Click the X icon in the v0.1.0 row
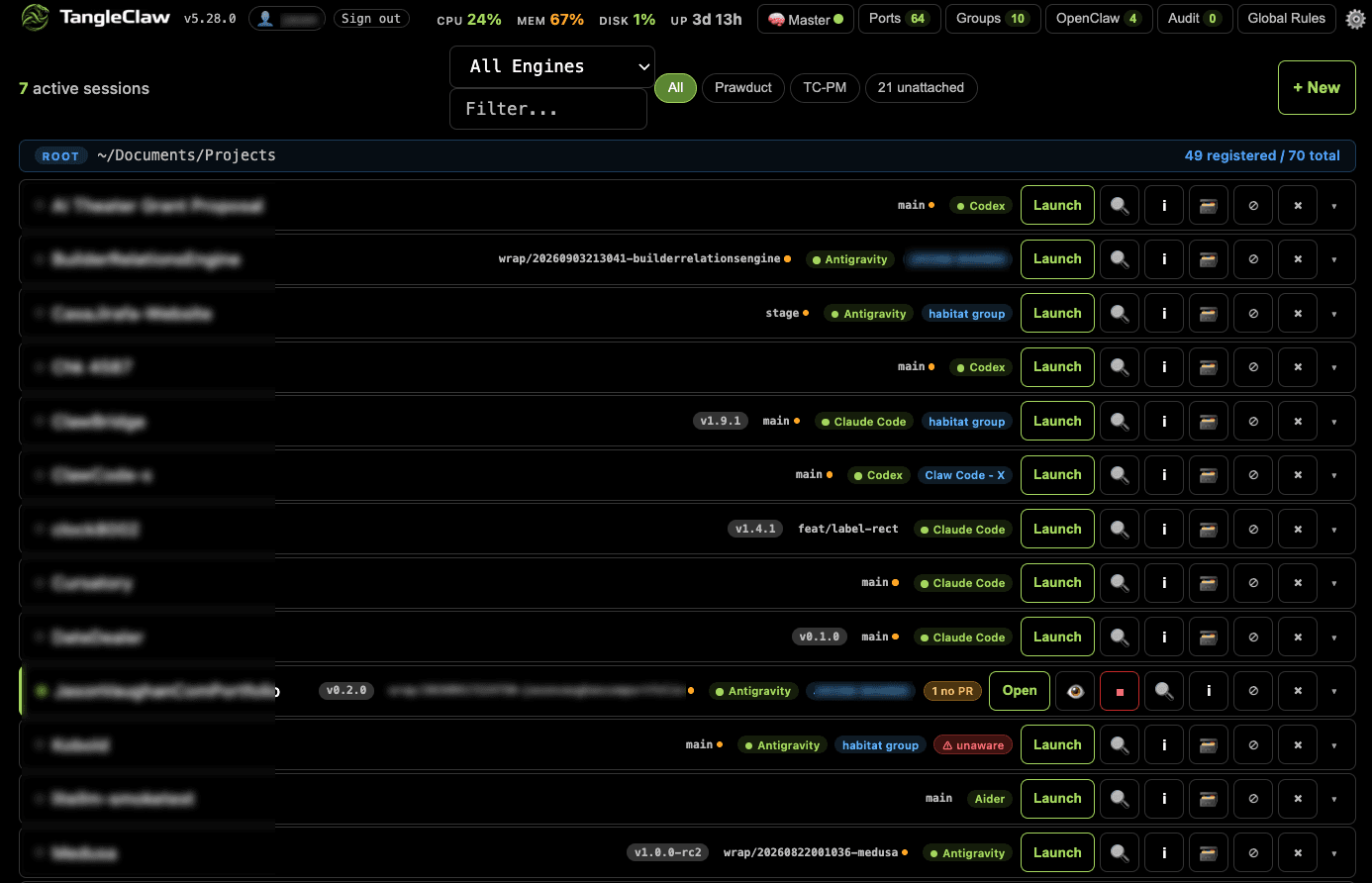This screenshot has width=1372, height=883. coord(1298,637)
